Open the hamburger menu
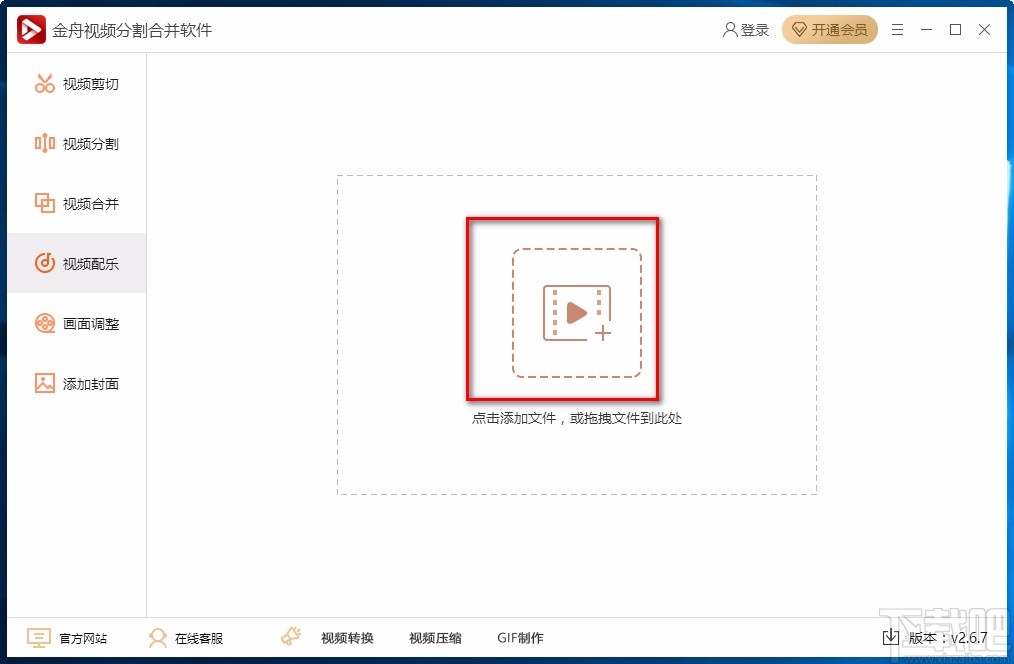1014x664 pixels. pyautogui.click(x=897, y=29)
